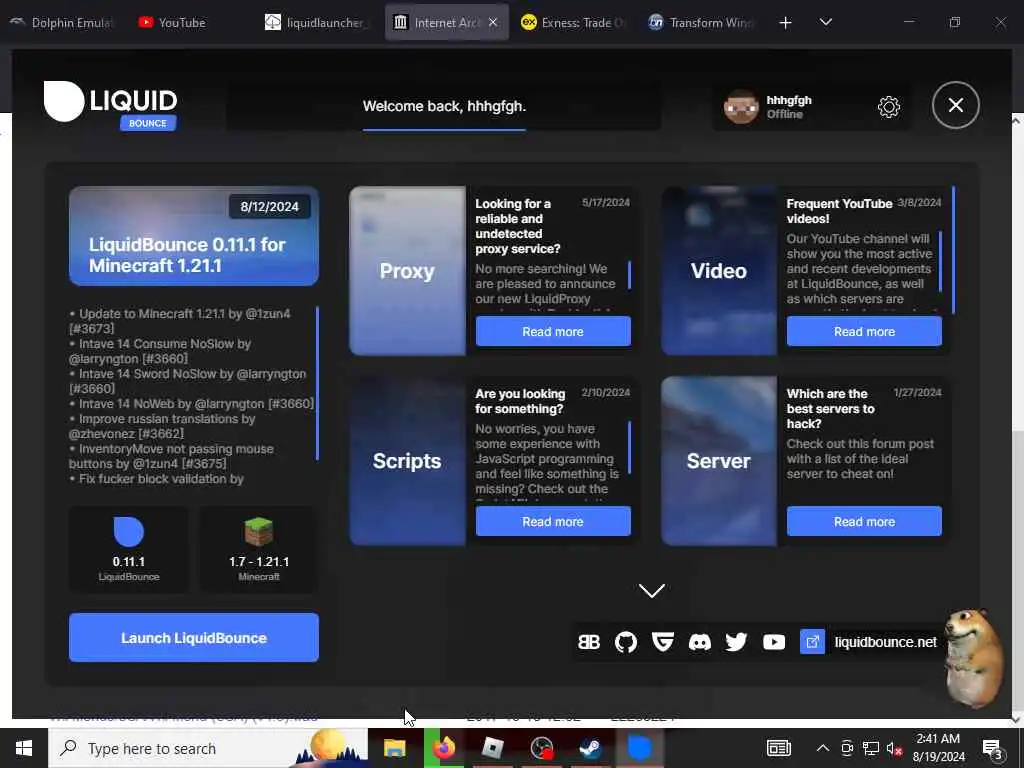
Task: Open the GitHub icon link
Action: [626, 642]
